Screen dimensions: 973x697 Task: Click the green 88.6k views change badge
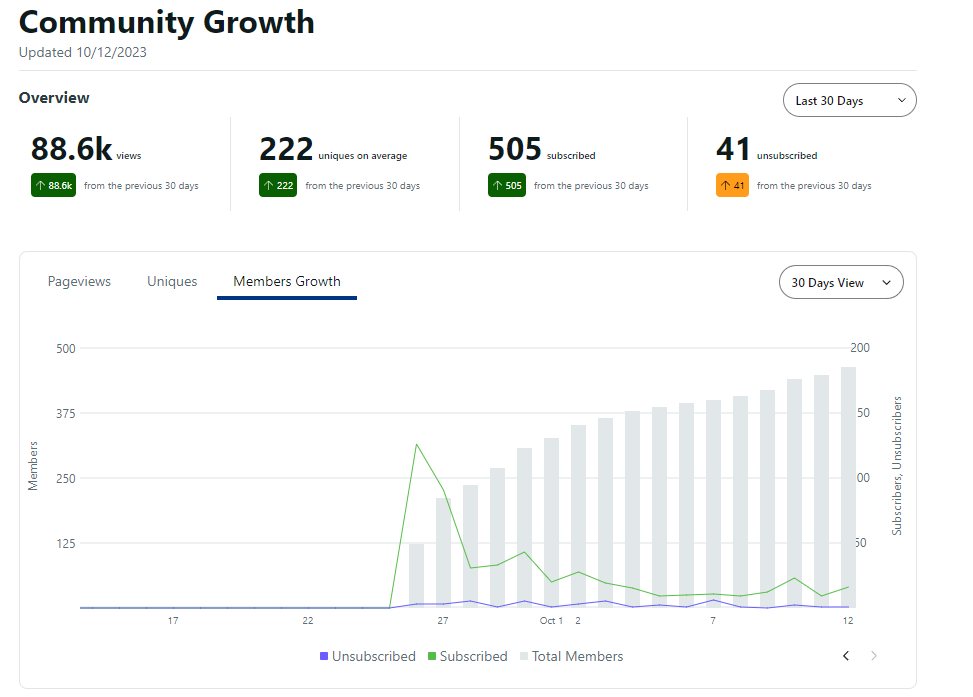53,185
